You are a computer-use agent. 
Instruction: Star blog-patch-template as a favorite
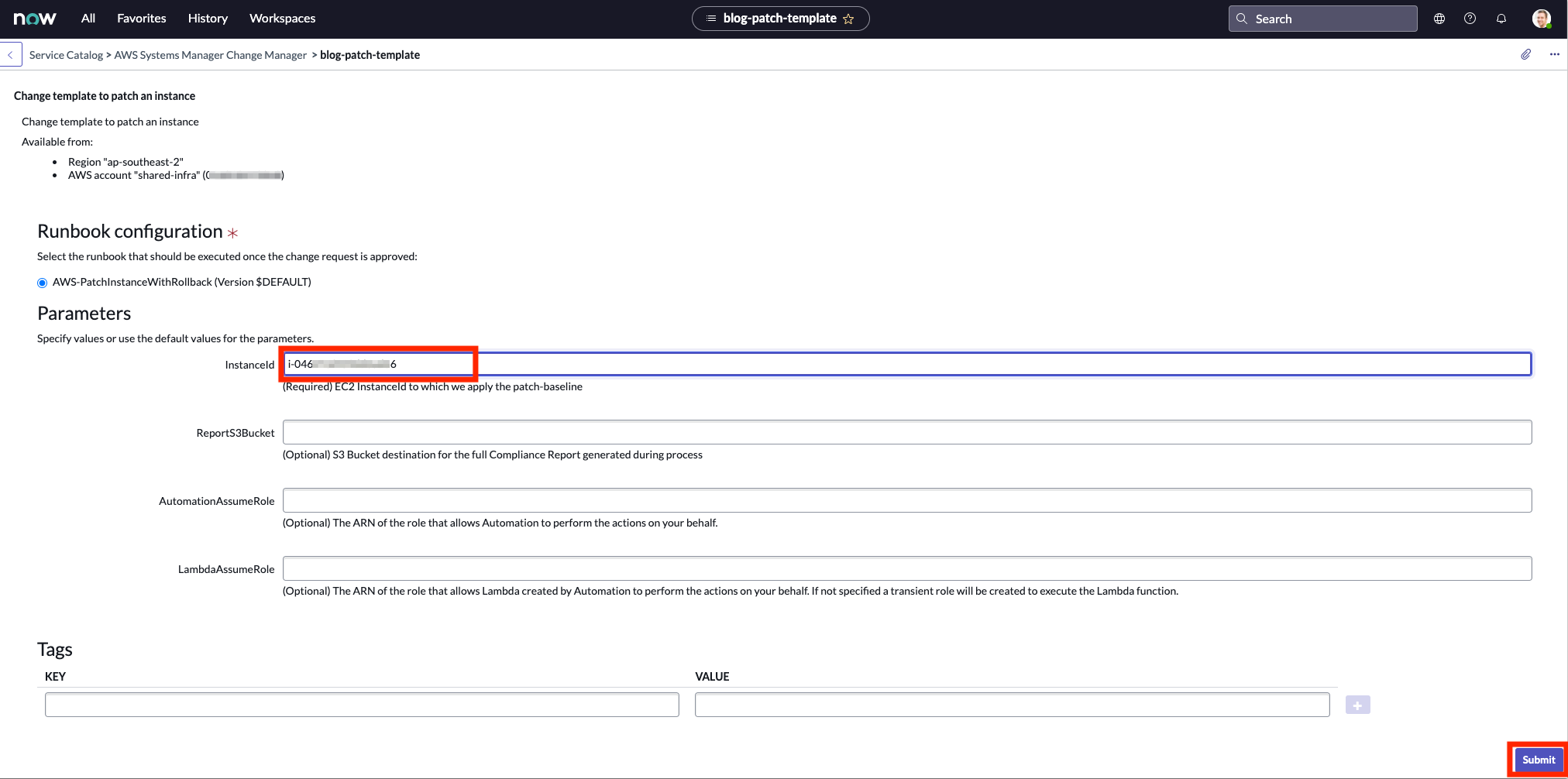[x=850, y=18]
